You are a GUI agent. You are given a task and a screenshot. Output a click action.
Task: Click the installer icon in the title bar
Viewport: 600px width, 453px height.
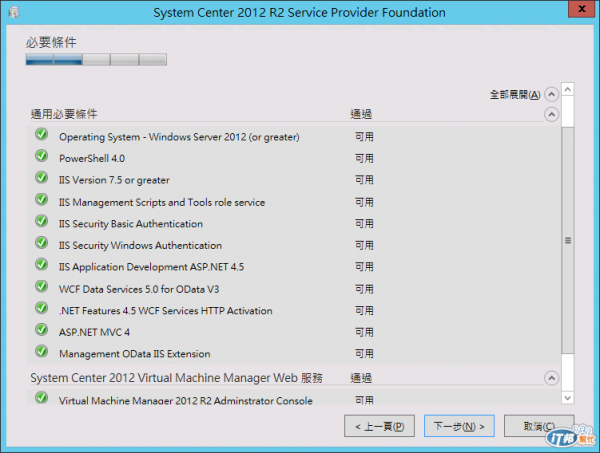(x=14, y=12)
